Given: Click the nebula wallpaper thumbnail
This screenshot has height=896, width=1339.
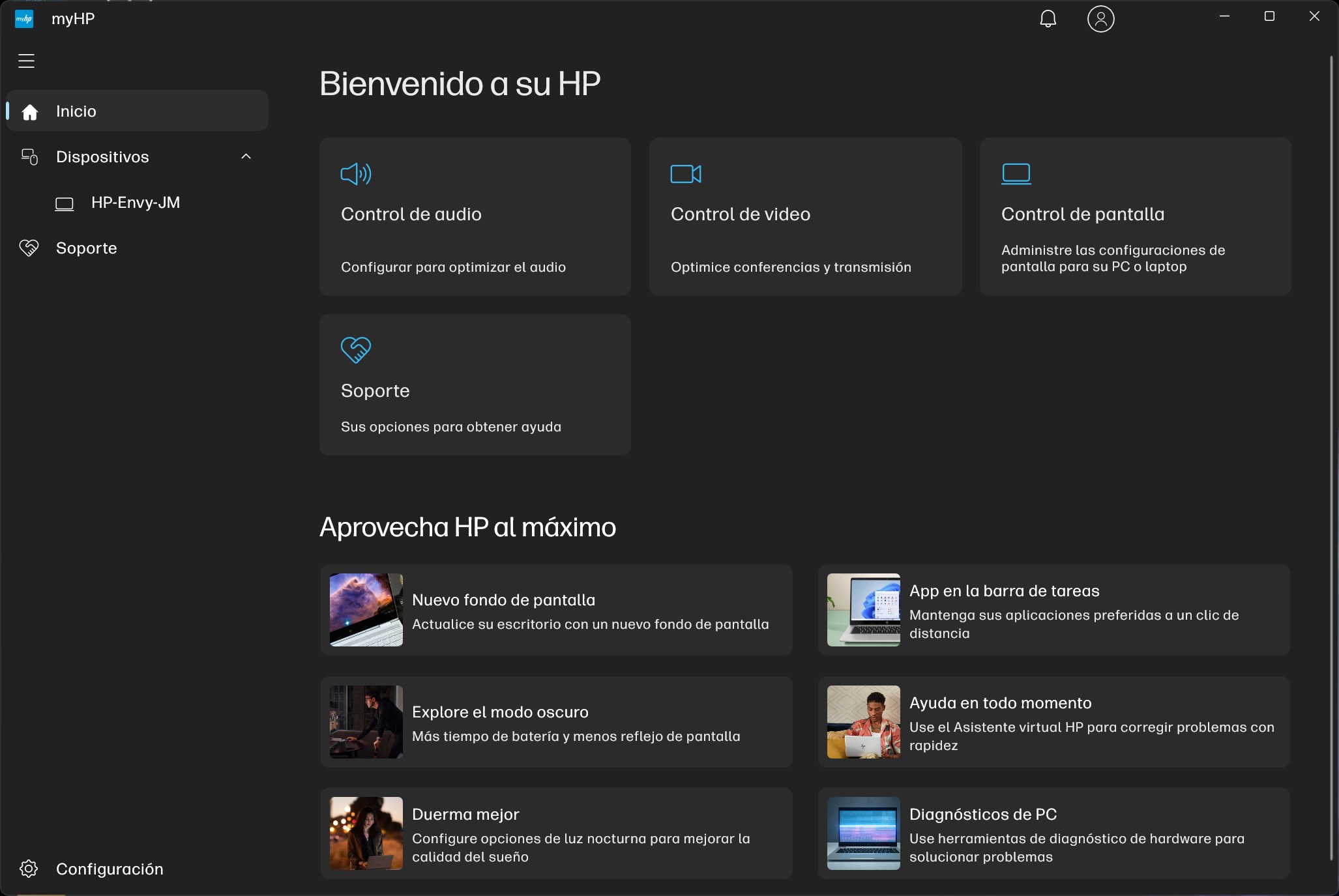Looking at the screenshot, I should [x=366, y=610].
